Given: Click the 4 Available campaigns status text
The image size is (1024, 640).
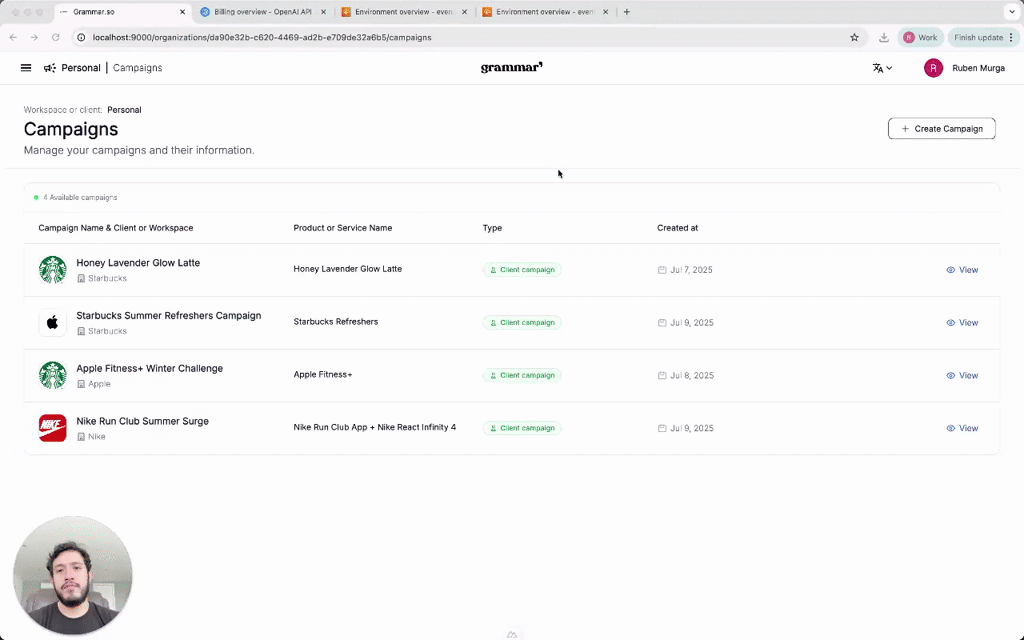Looking at the screenshot, I should tap(80, 197).
